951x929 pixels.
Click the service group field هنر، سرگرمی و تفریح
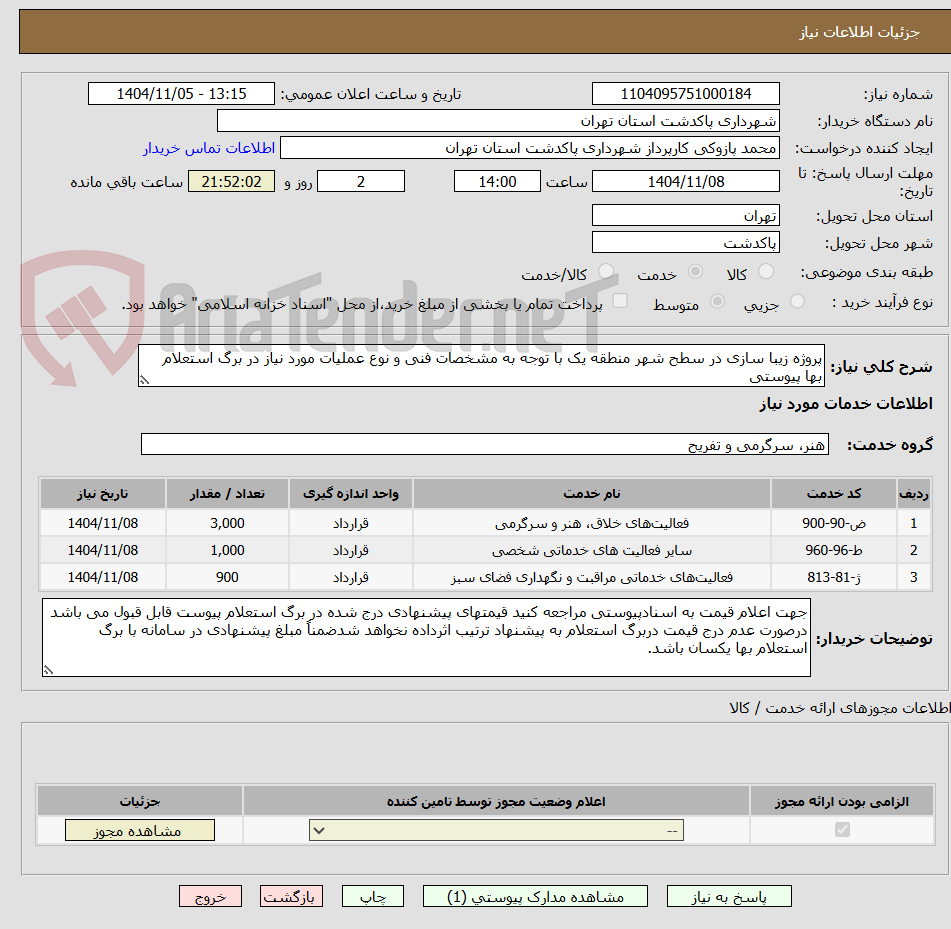[x=485, y=444]
